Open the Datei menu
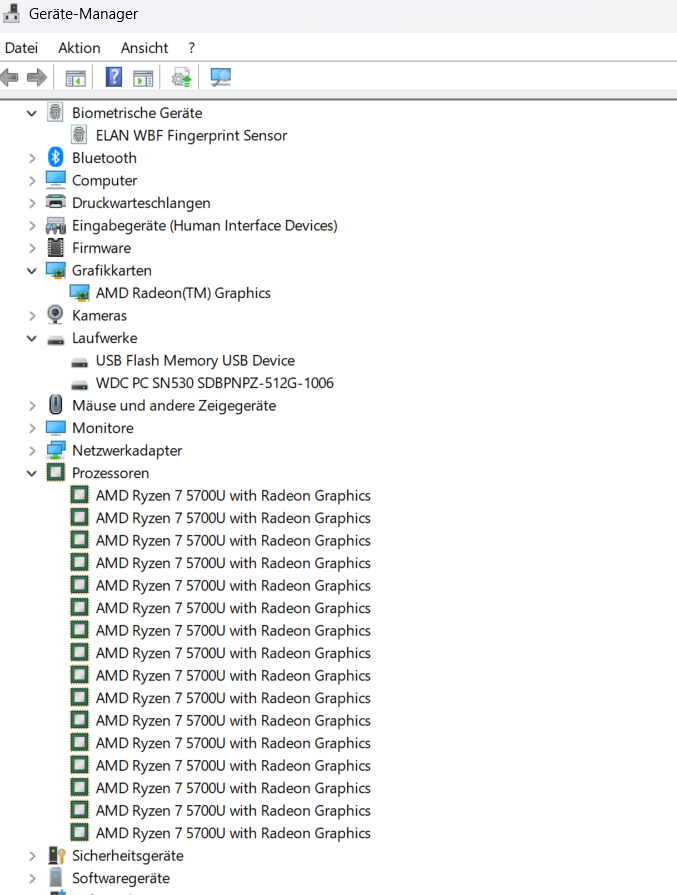The image size is (677, 895). coord(21,48)
